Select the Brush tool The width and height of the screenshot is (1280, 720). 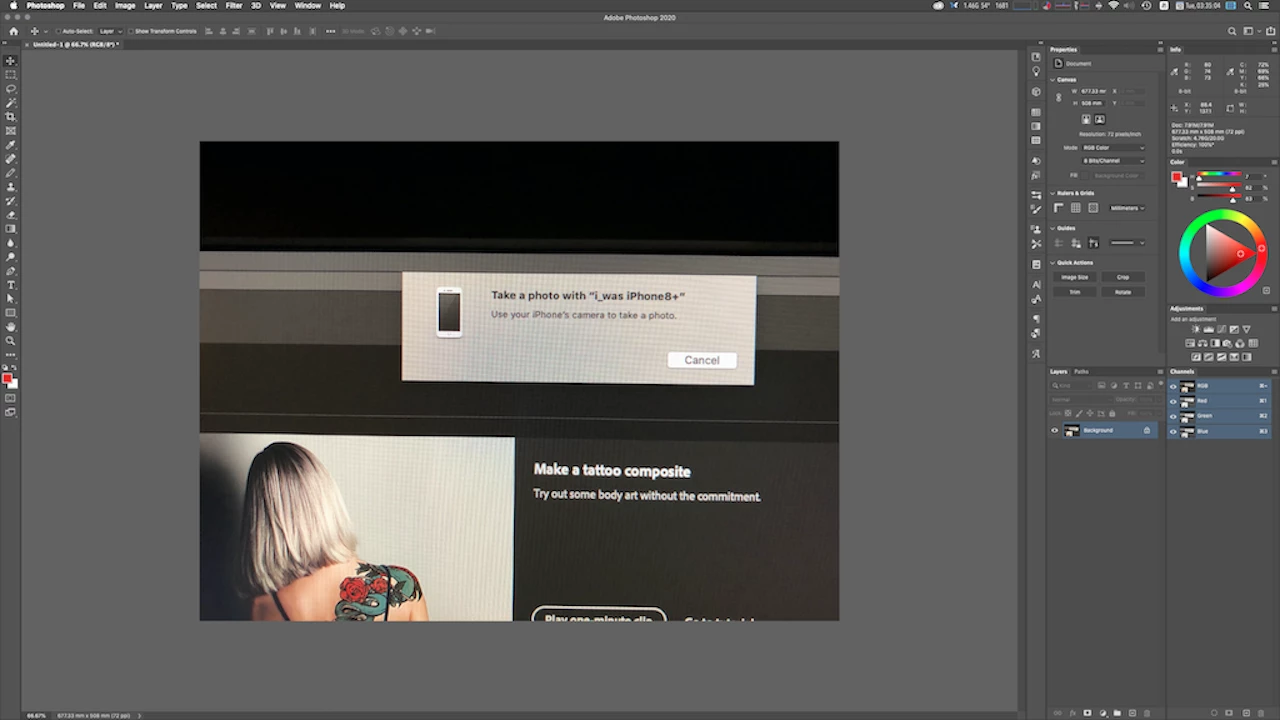pos(11,173)
